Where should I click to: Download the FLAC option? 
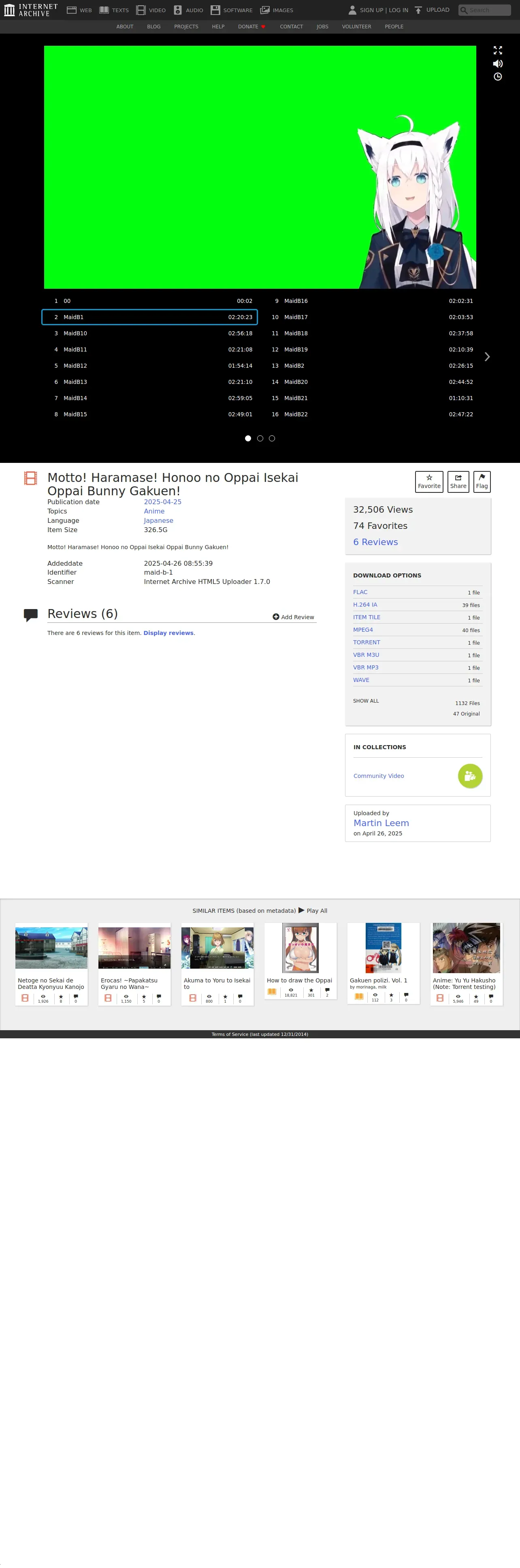pyautogui.click(x=360, y=592)
